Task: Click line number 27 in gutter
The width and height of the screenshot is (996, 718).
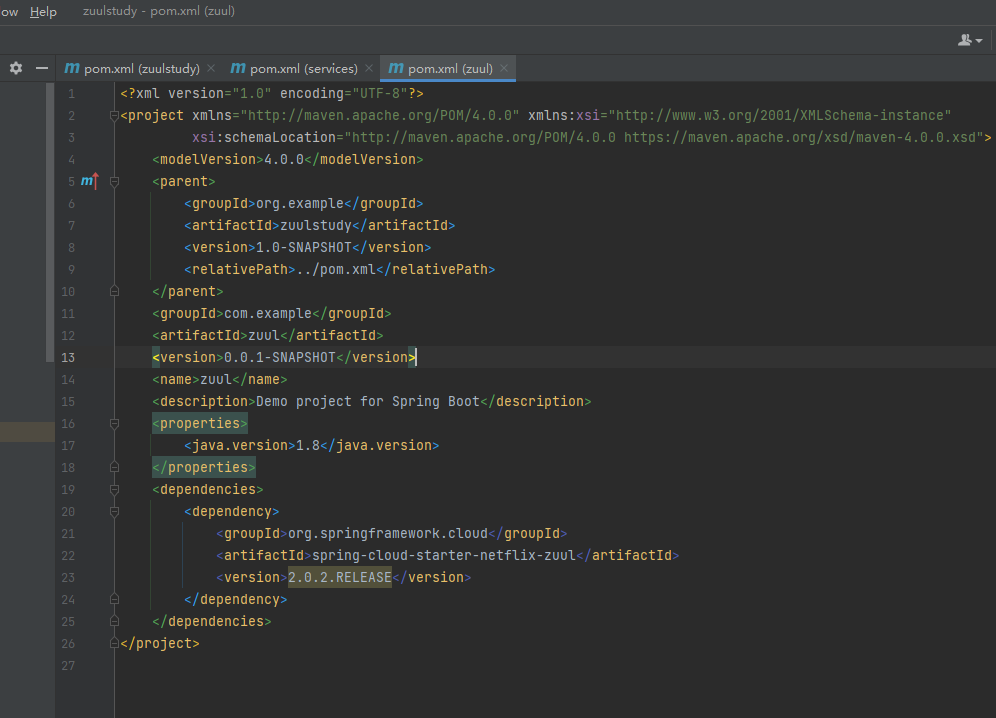Action: pyautogui.click(x=68, y=666)
